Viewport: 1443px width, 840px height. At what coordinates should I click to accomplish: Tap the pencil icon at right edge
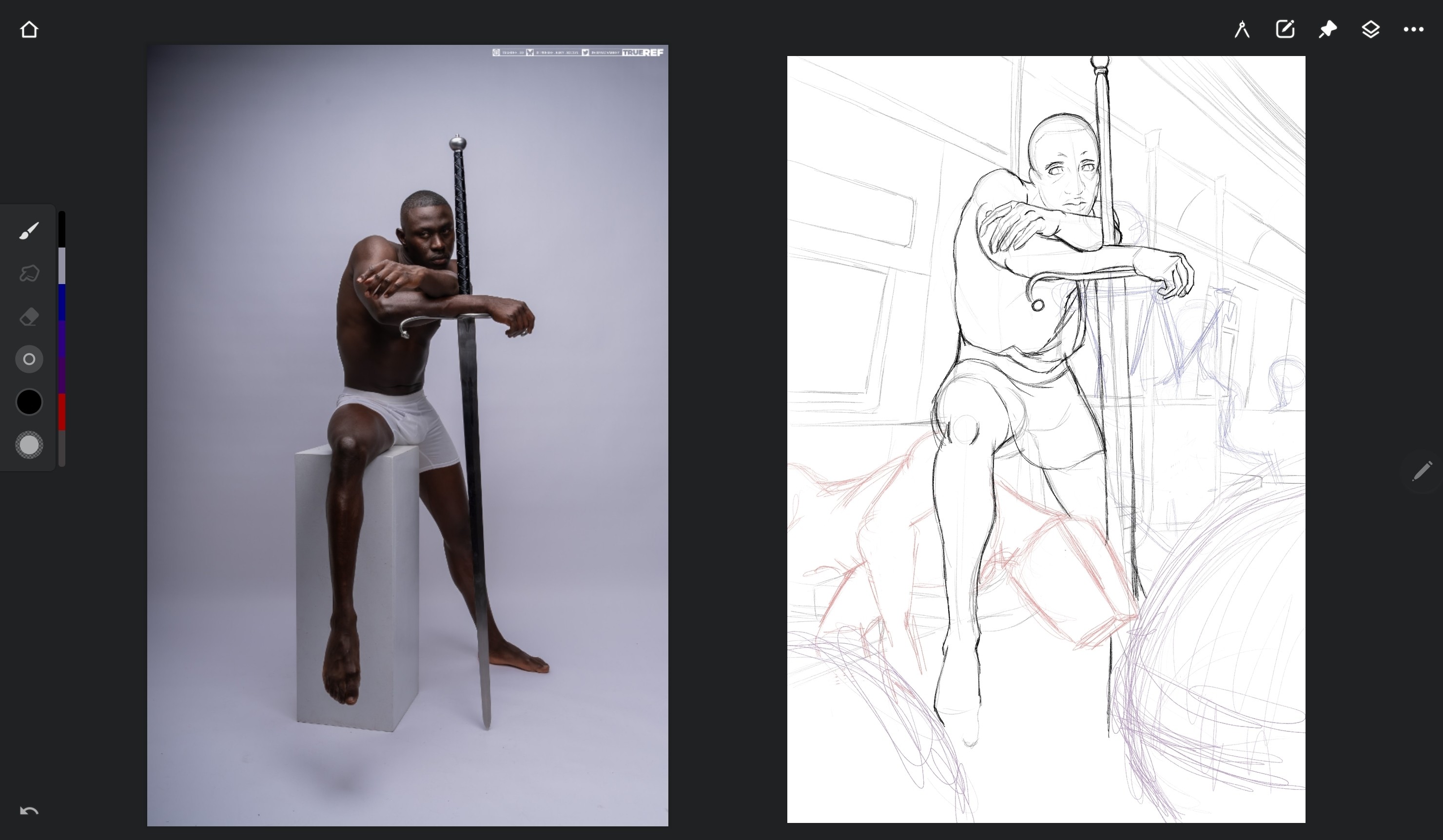click(1422, 472)
